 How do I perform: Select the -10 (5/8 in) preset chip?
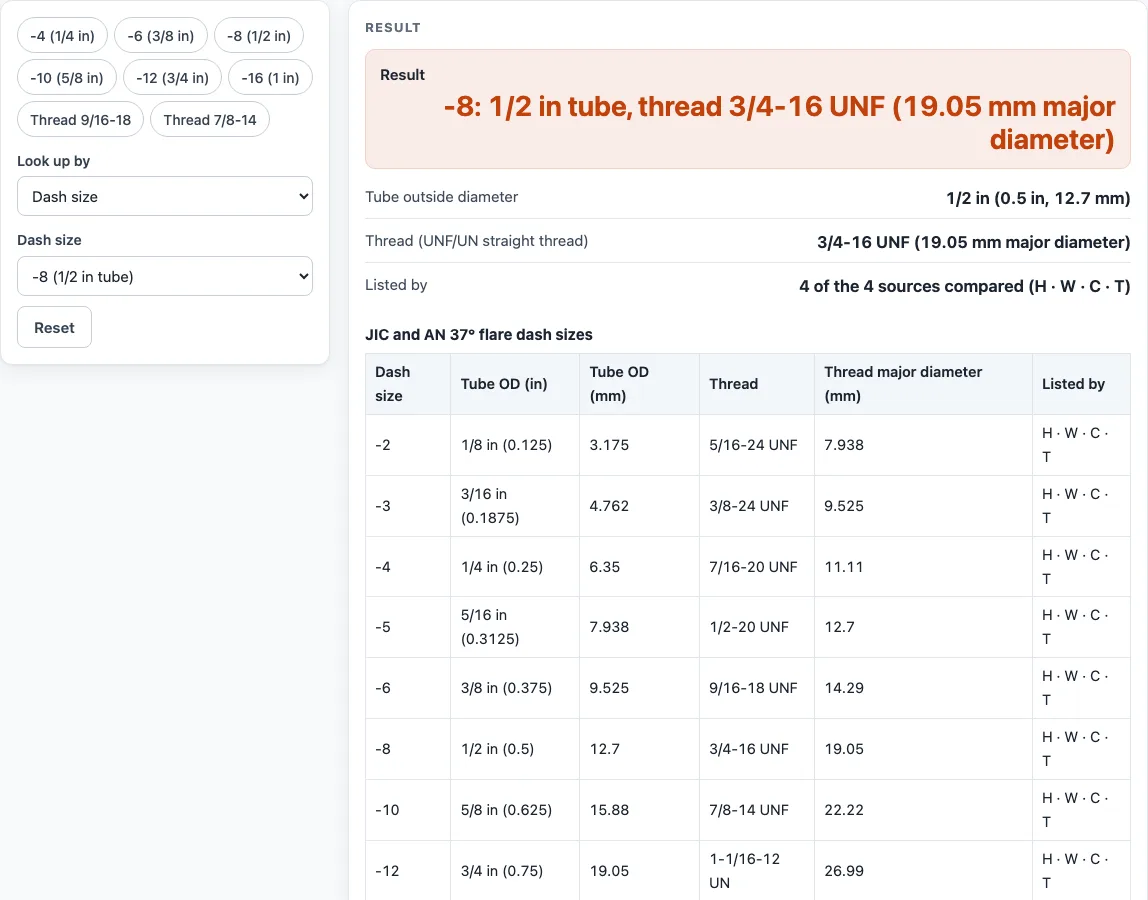[x=67, y=78]
